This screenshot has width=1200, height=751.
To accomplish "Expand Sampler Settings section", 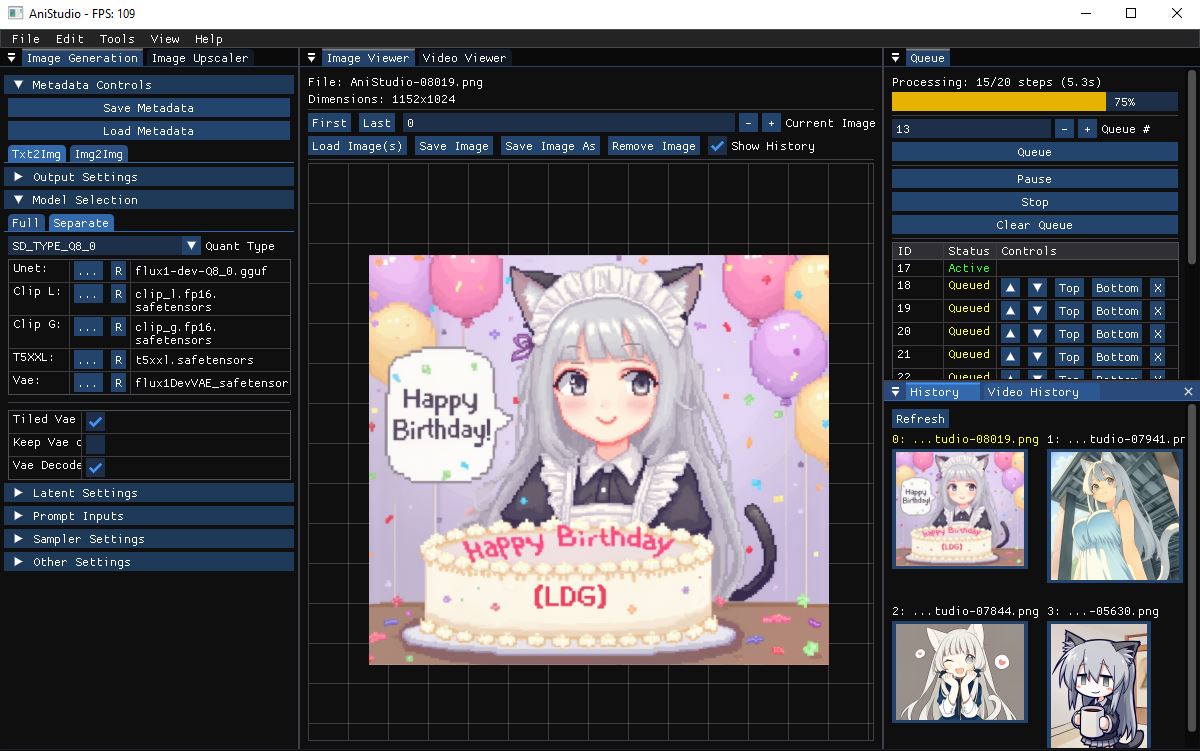I will (149, 539).
